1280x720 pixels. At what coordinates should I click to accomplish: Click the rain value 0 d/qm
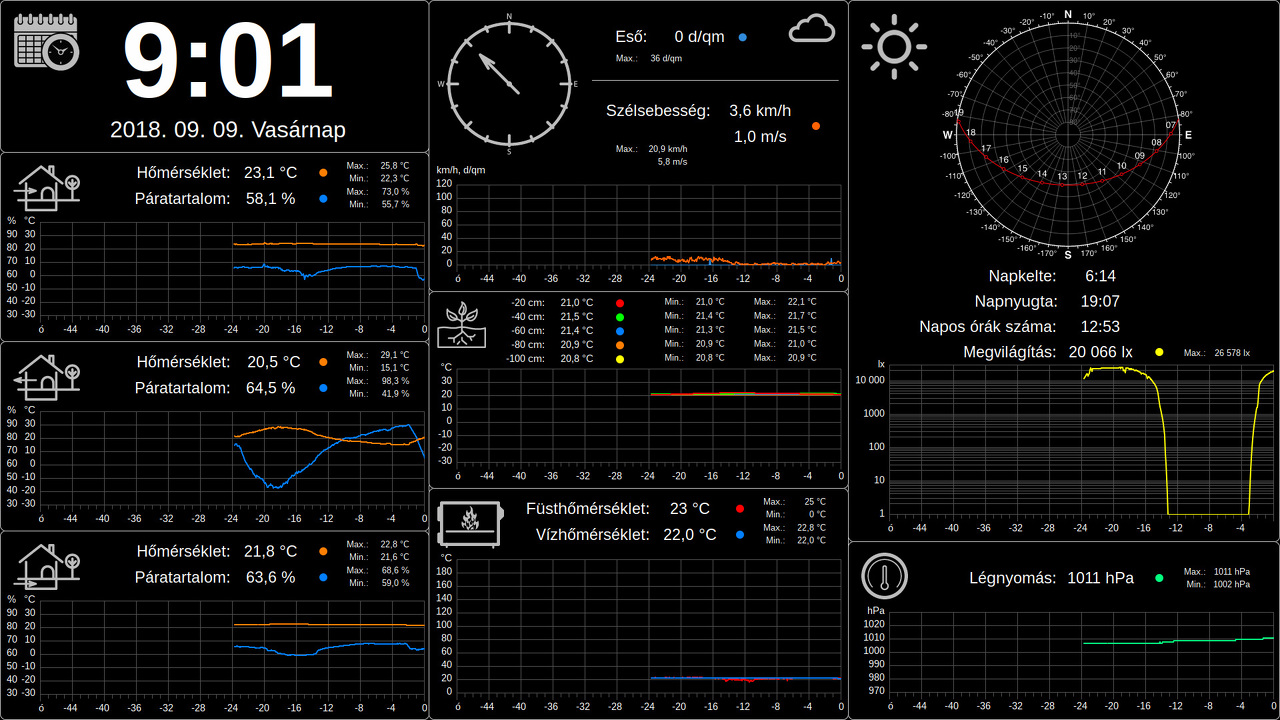(x=699, y=37)
